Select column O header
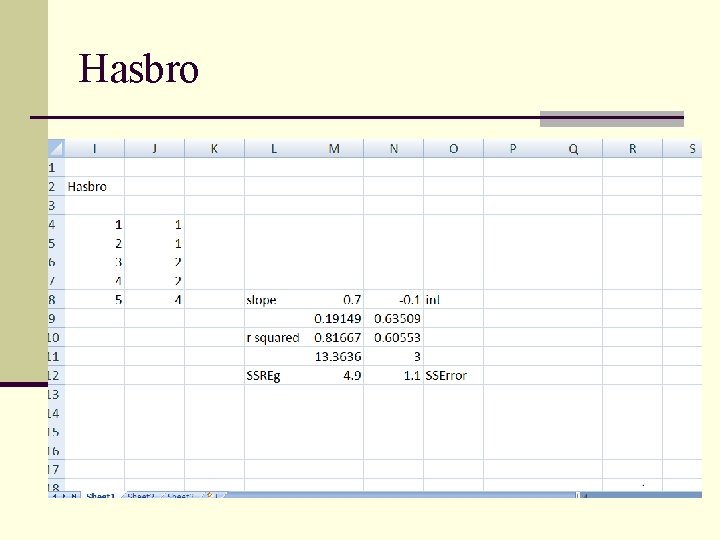The width and height of the screenshot is (720, 540). 453,148
